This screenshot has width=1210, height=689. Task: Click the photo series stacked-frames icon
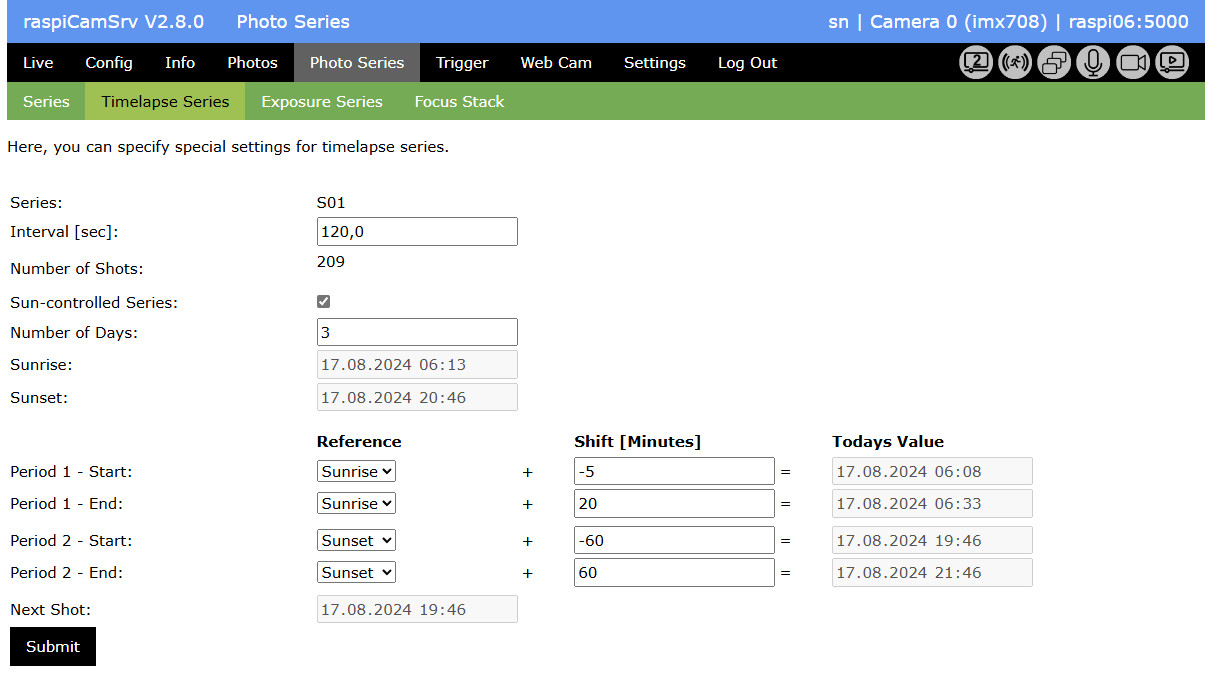pyautogui.click(x=1054, y=63)
